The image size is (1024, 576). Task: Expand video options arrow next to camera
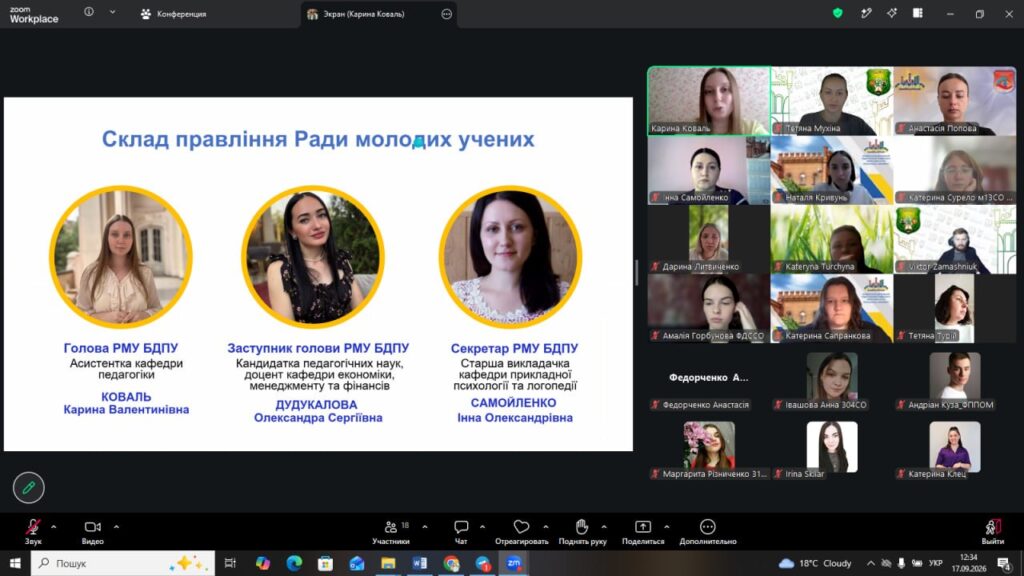[116, 526]
